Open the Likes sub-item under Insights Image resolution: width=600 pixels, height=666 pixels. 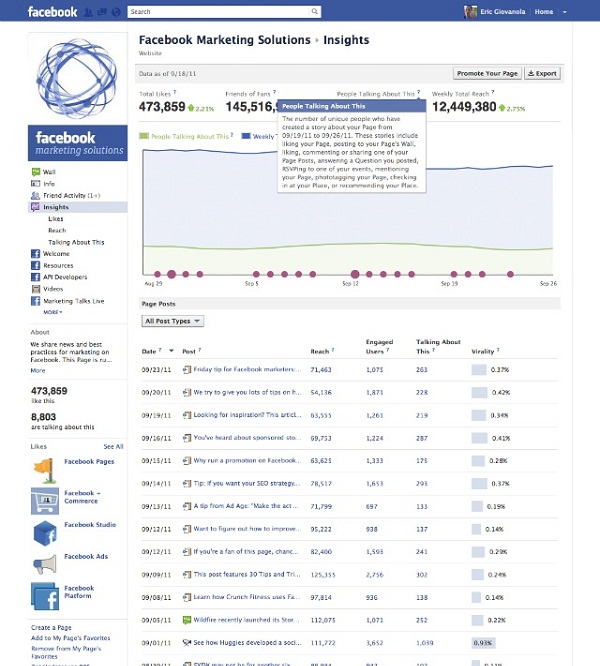pos(56,219)
